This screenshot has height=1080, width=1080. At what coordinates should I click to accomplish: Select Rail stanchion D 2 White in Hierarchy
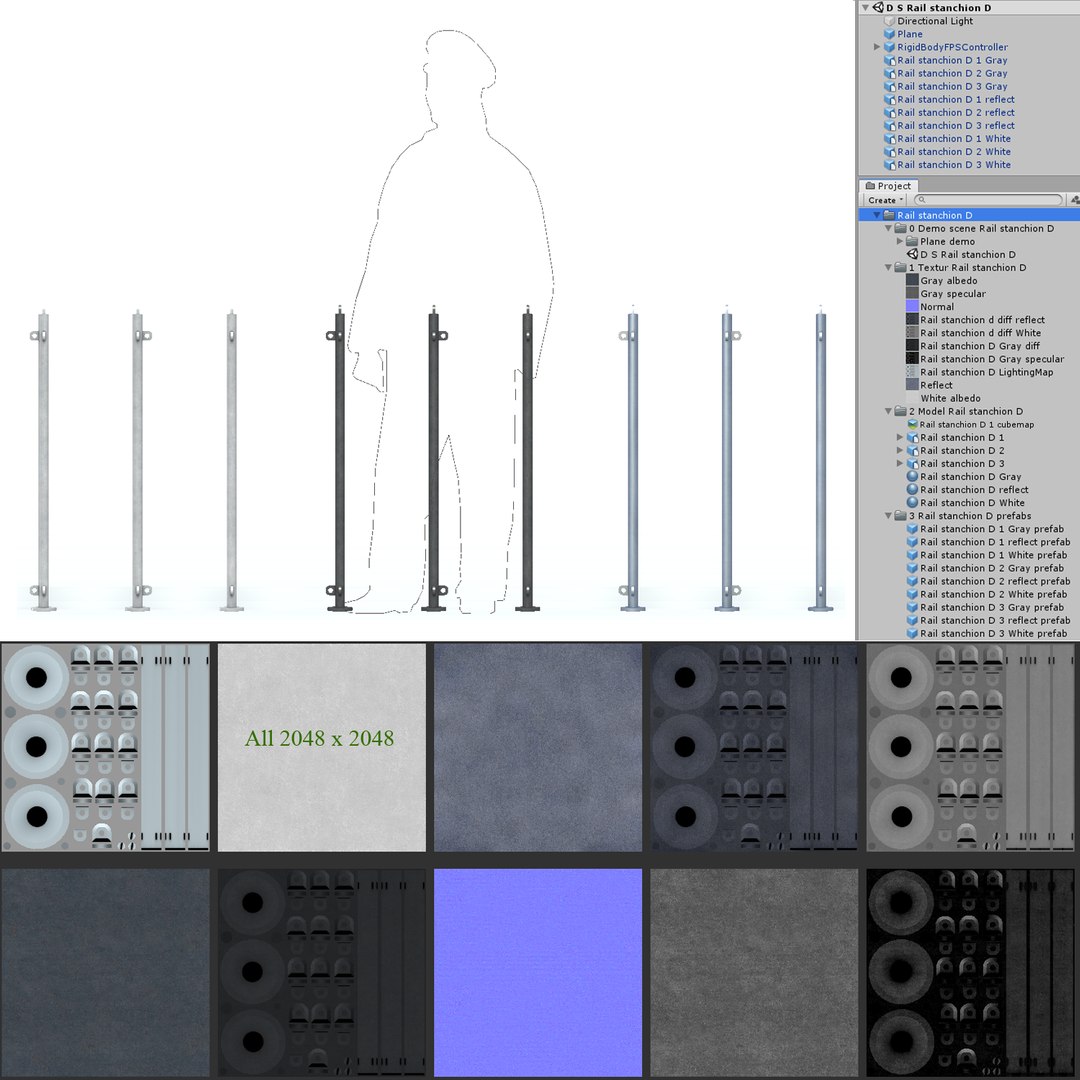point(954,152)
